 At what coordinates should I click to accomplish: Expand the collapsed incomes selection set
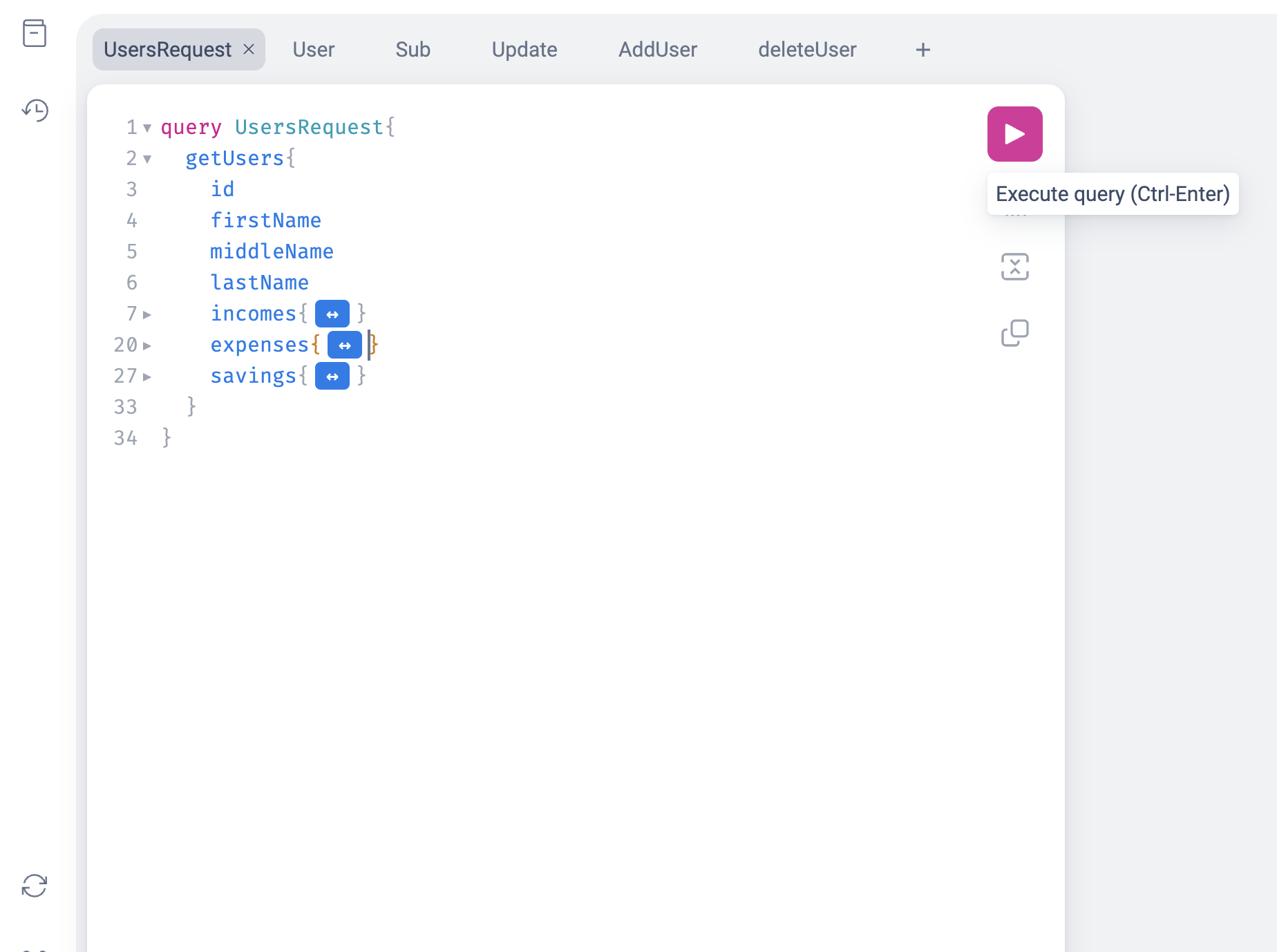[x=332, y=314]
